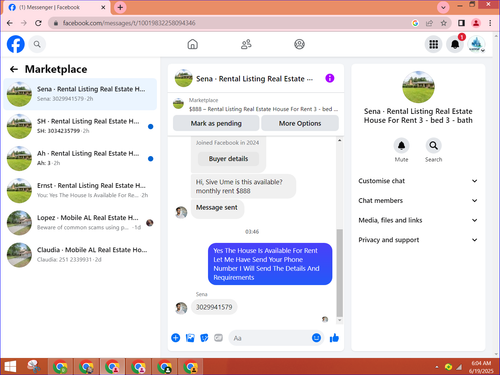Search in conversation using the magnifier icon
The width and height of the screenshot is (500, 375).
click(433, 146)
